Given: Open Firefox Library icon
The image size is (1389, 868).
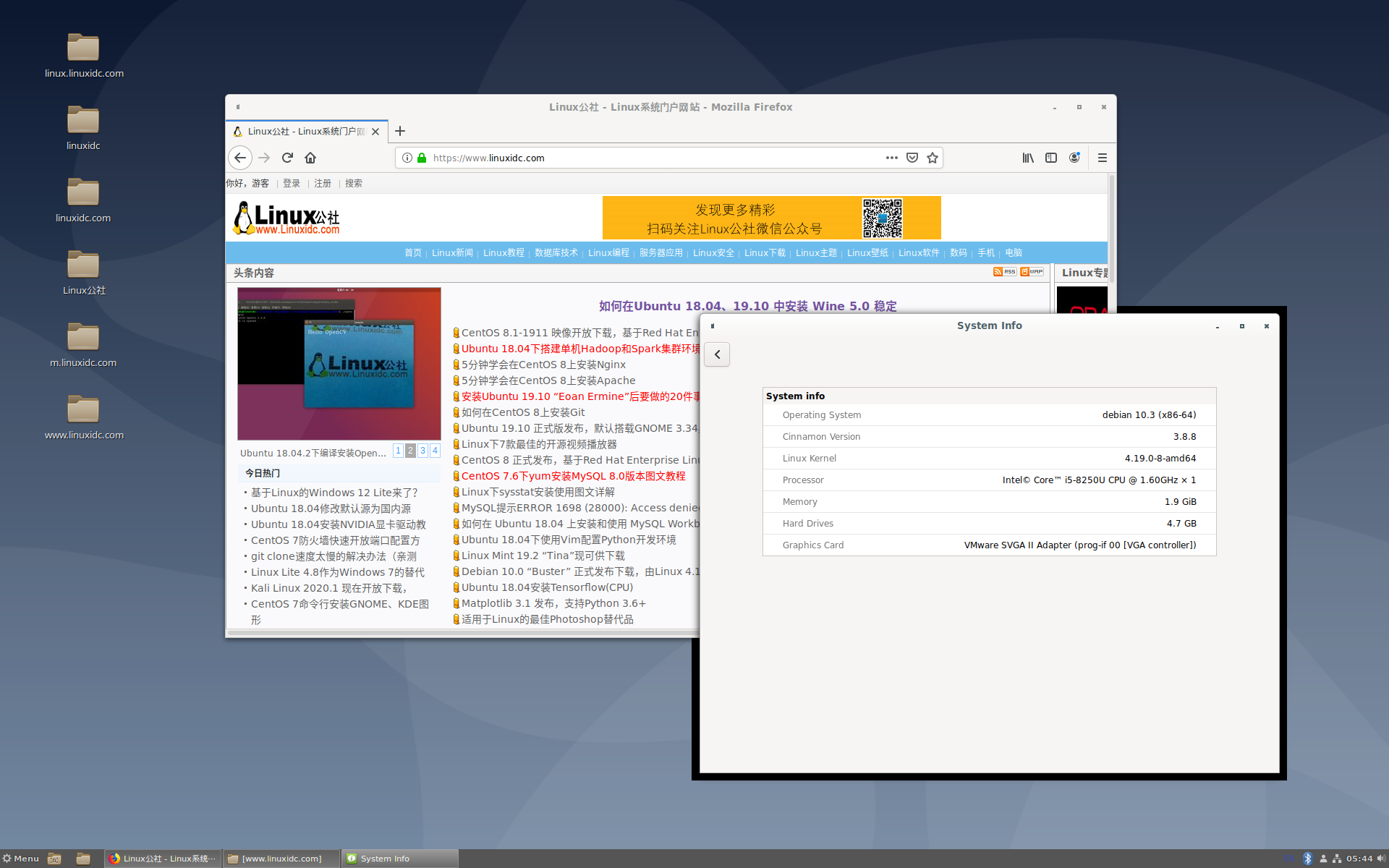Looking at the screenshot, I should pyautogui.click(x=1028, y=158).
